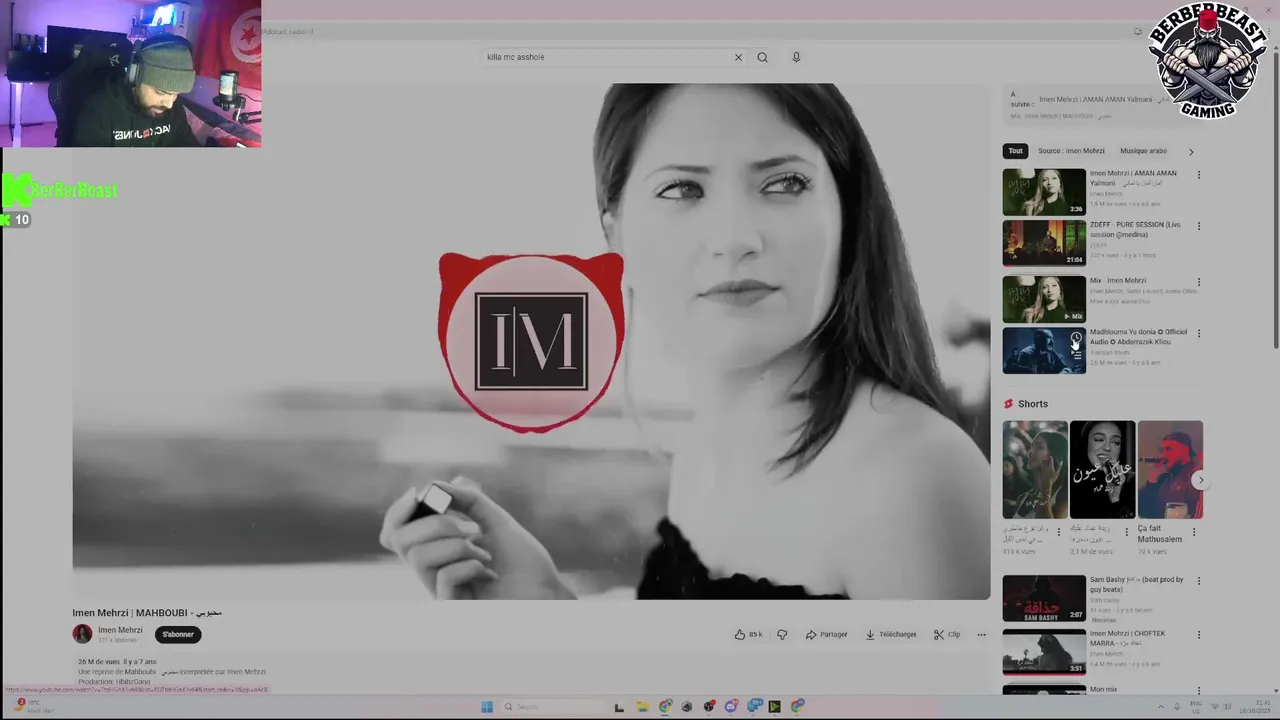Add Madhlouma video to Watch Later clock icon

coord(1077,338)
